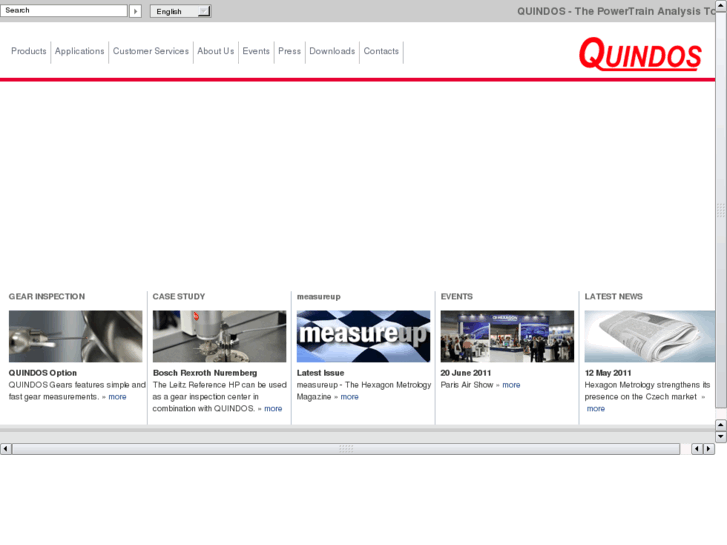This screenshot has height=545, width=727.
Task: Click the scroll-left arrow next to the right arrow
Action: click(x=697, y=449)
